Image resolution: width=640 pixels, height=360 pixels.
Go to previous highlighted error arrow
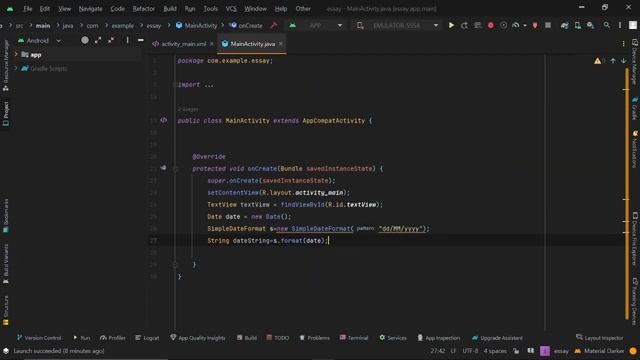pos(613,61)
